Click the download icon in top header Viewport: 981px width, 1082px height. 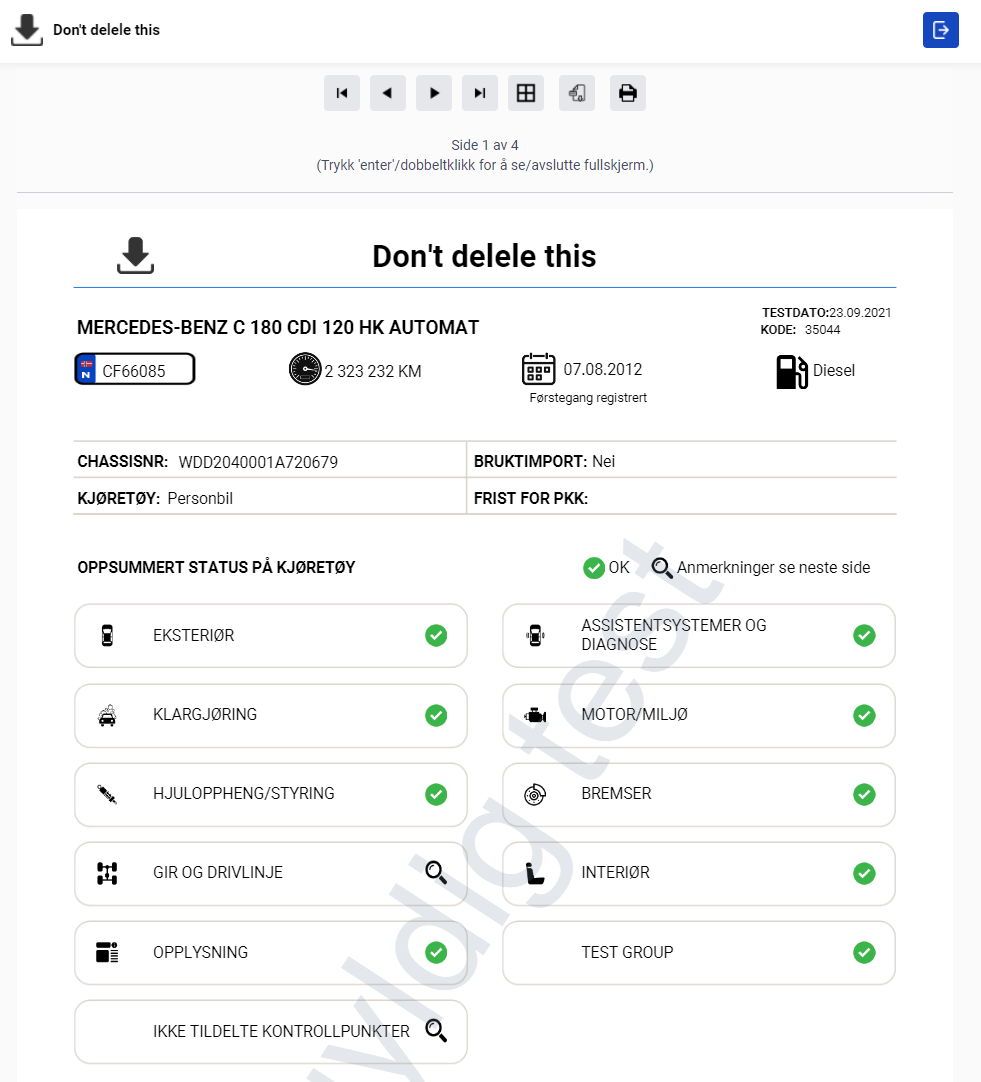[27, 30]
